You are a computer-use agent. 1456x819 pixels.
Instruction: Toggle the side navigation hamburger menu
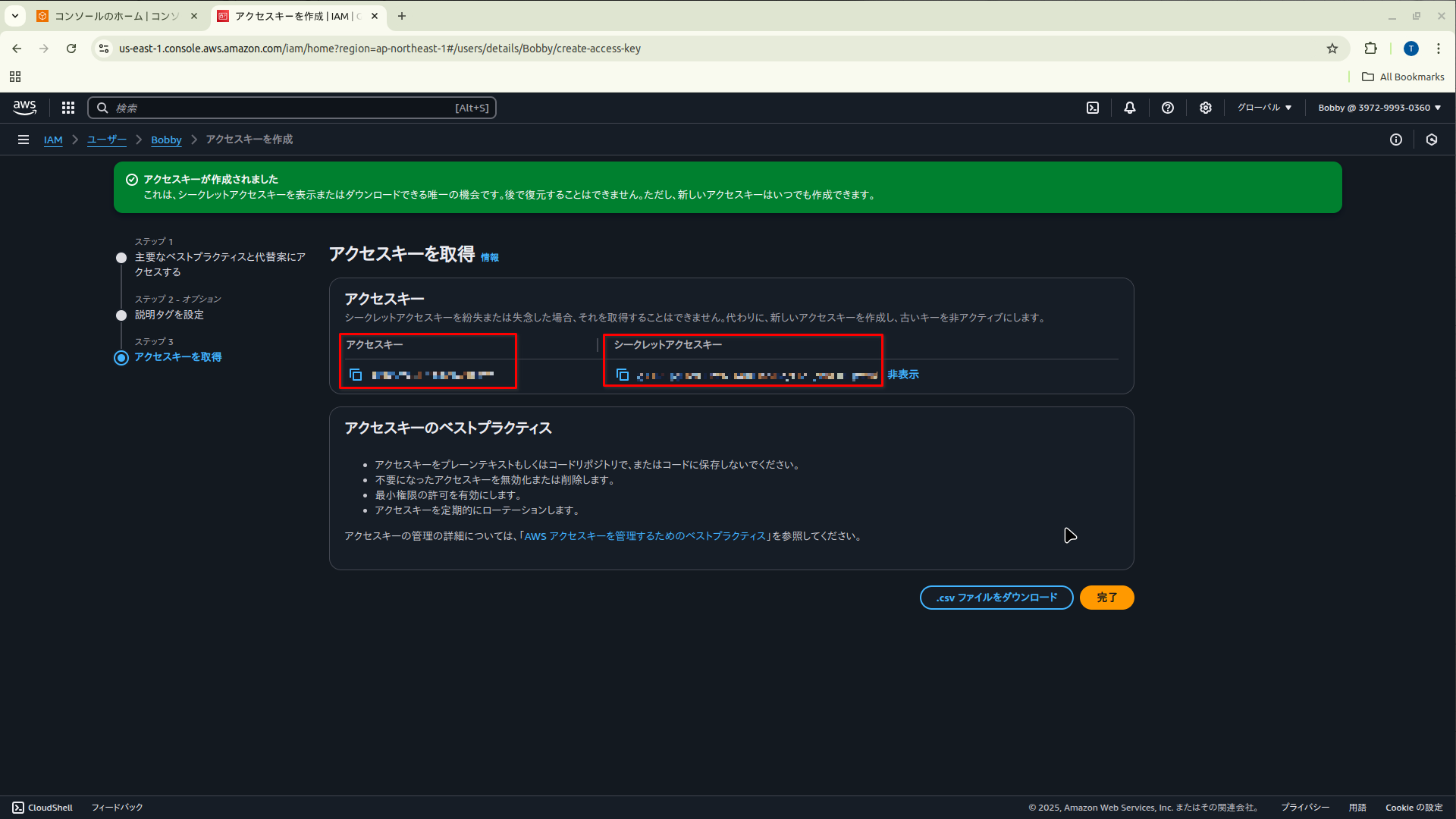24,140
